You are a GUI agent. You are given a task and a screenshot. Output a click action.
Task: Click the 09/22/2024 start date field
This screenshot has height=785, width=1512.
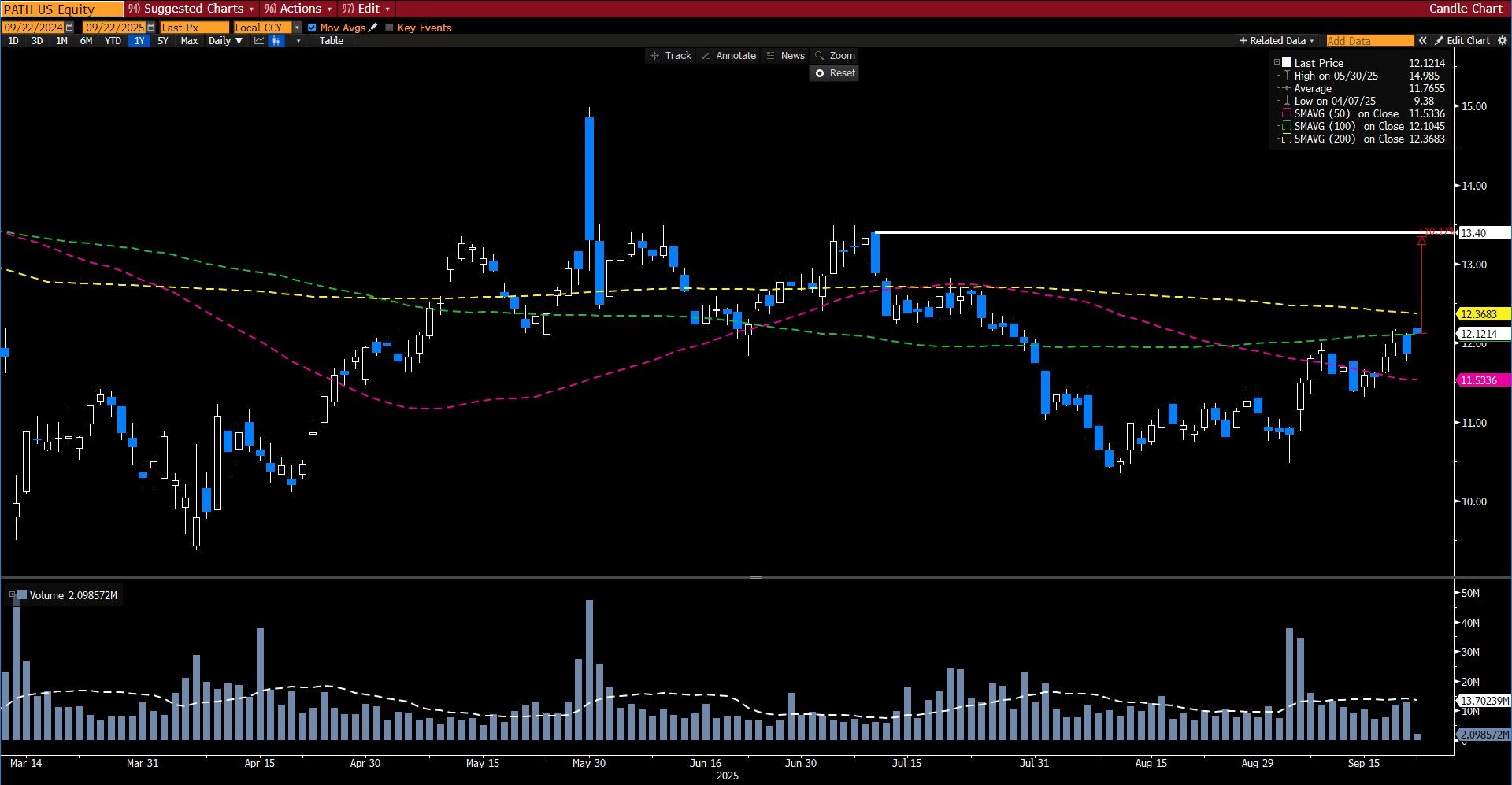pos(33,28)
